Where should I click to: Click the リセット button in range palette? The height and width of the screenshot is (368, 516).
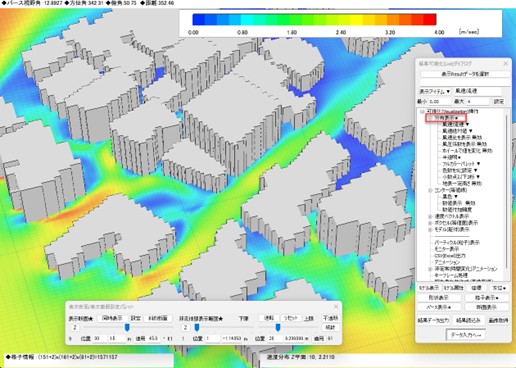[x=290, y=318]
